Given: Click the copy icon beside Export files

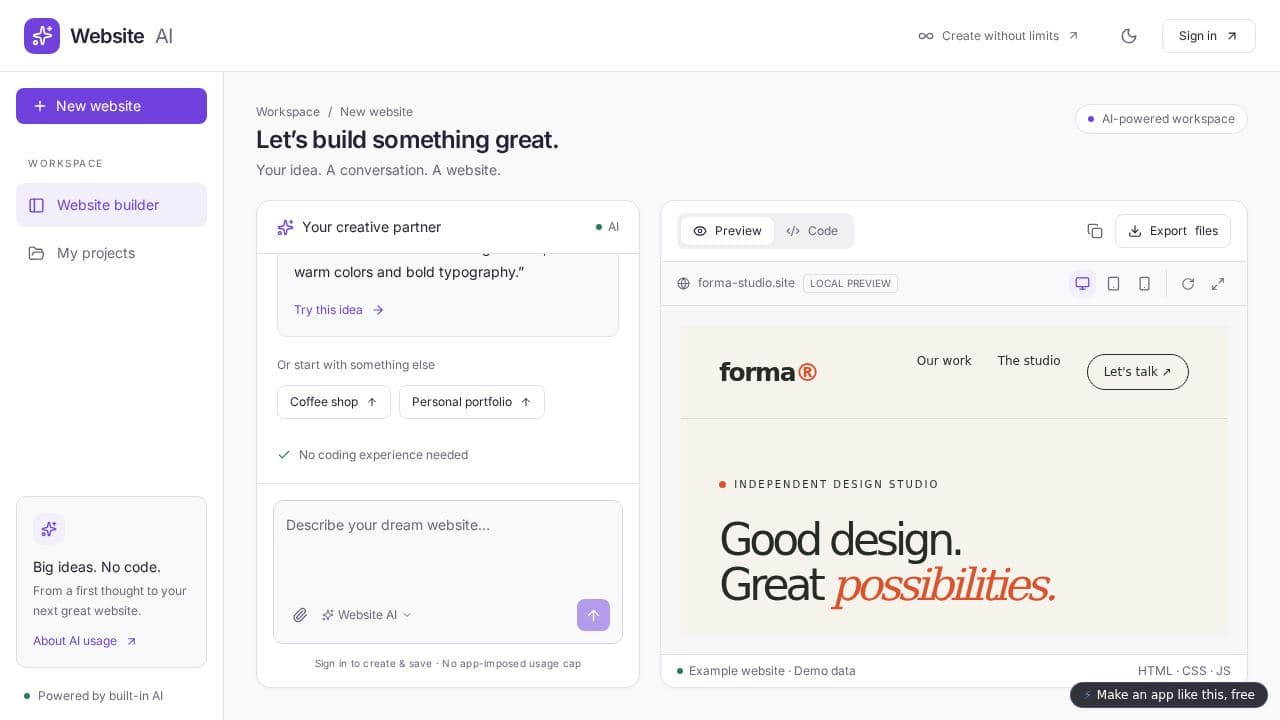Looking at the screenshot, I should (x=1095, y=231).
